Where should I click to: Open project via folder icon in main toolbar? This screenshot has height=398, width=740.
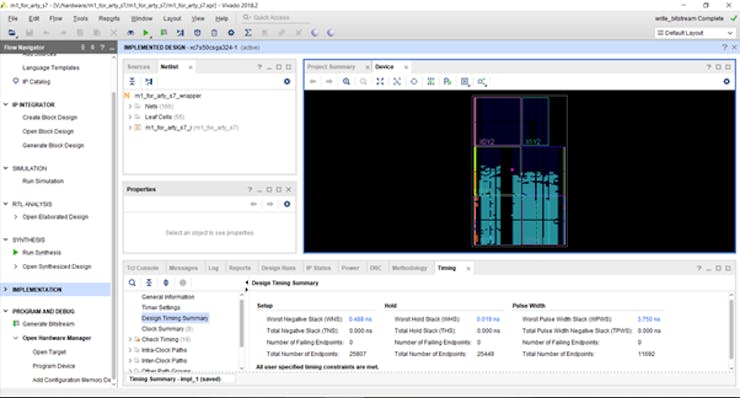[12, 33]
